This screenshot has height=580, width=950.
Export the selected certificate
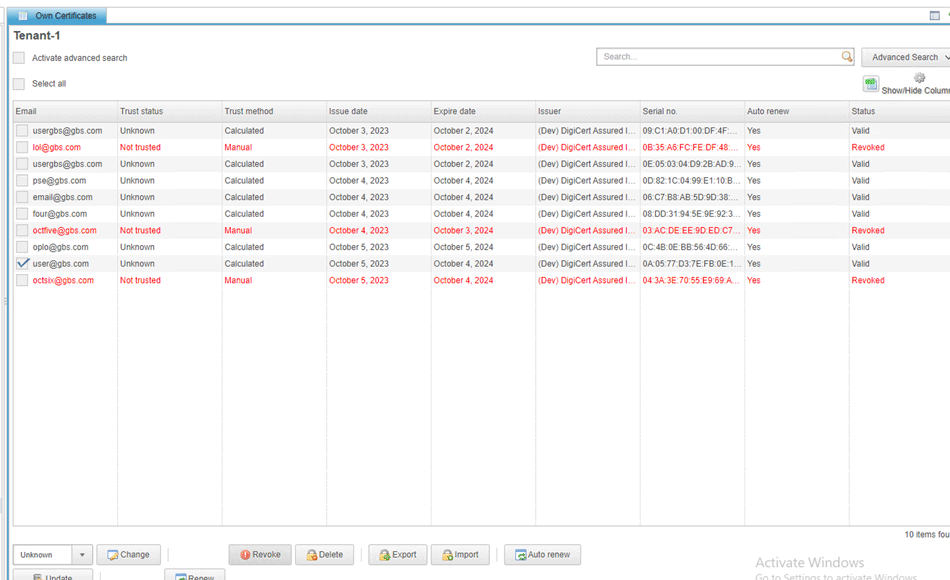pyautogui.click(x=397, y=555)
